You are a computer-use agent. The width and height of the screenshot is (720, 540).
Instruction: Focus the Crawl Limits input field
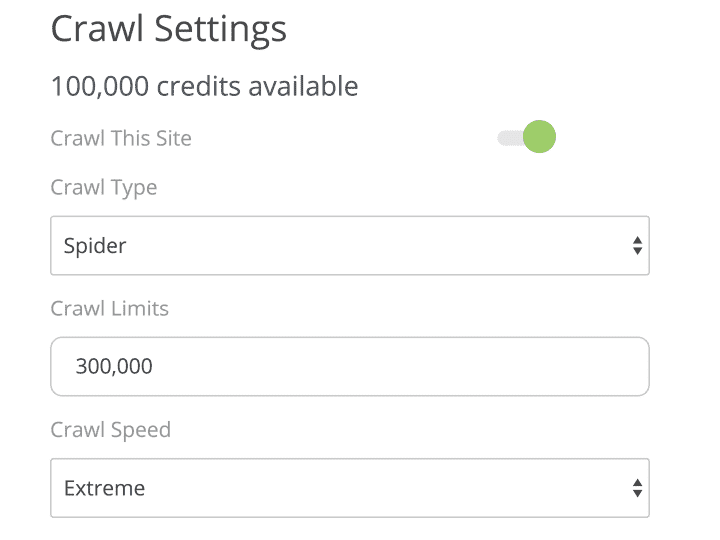pos(349,367)
